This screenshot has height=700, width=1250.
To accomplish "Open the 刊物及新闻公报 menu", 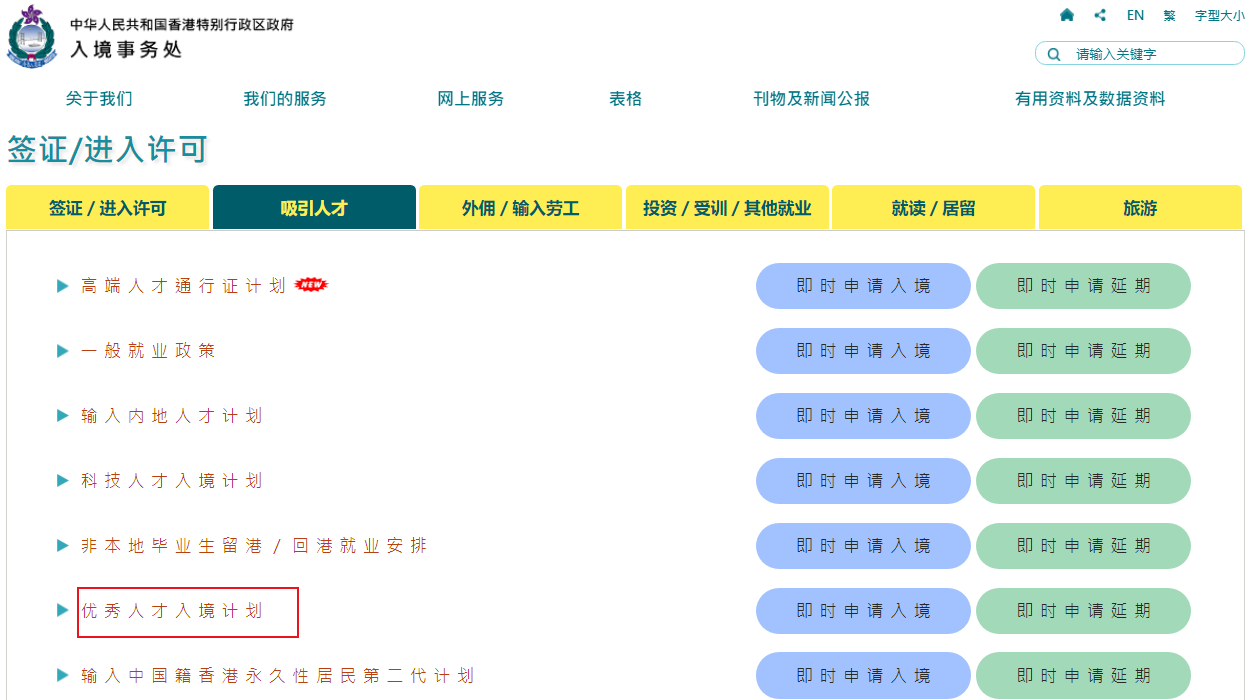I will 811,99.
